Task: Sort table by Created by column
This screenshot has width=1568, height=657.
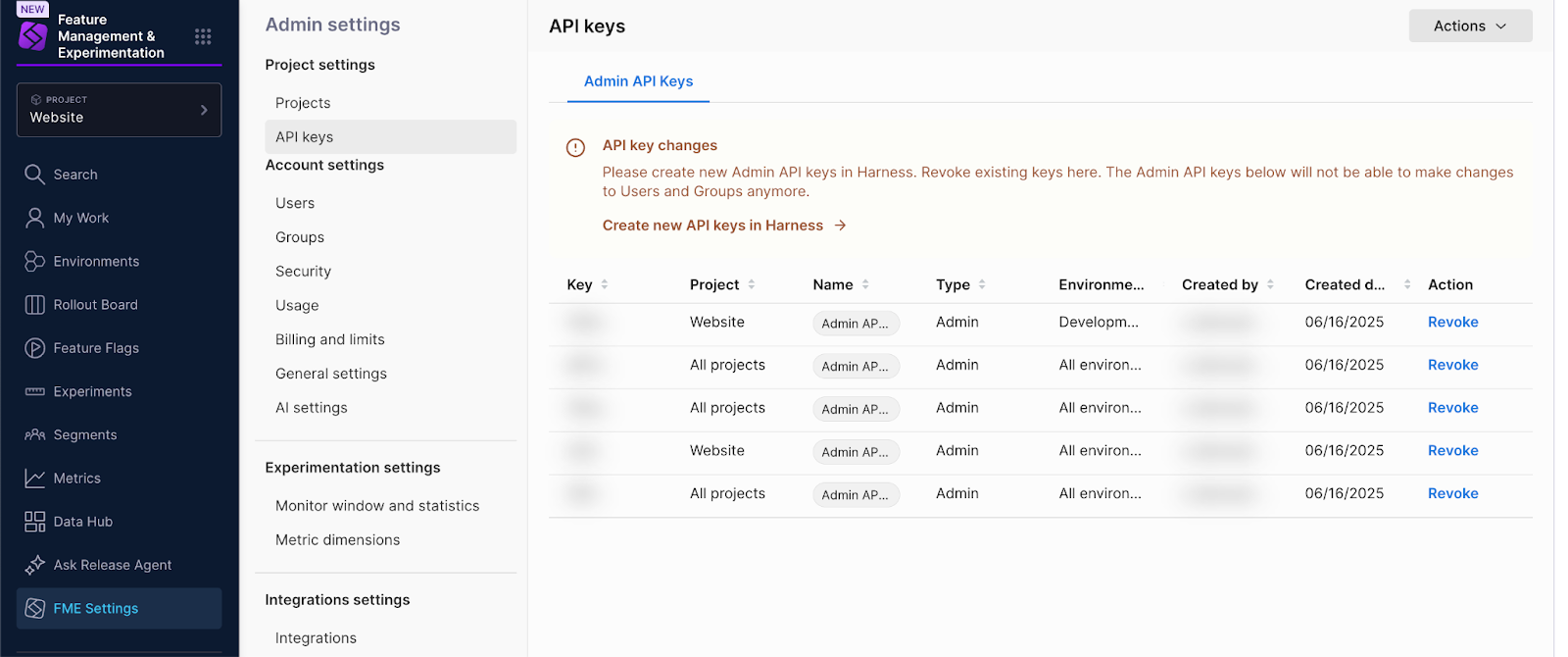Action: click(x=1270, y=284)
